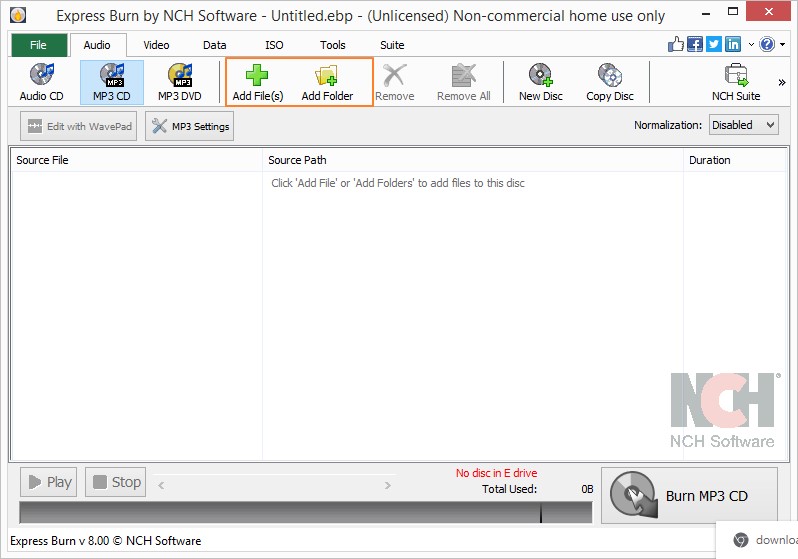Sort by the Source Path column header

point(473,160)
